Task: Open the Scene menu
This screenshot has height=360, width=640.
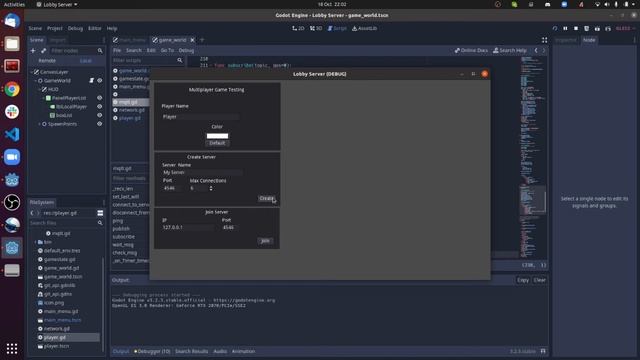Action: point(35,28)
